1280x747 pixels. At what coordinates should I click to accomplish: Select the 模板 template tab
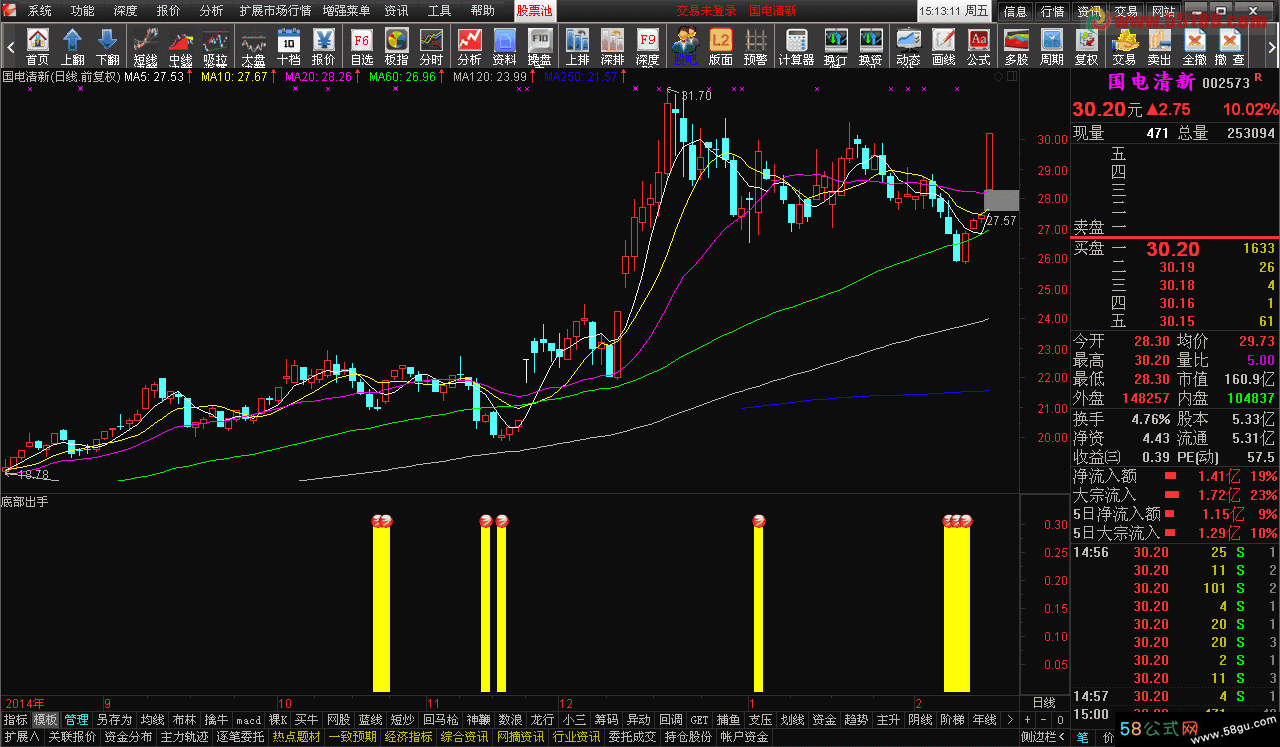coord(45,719)
